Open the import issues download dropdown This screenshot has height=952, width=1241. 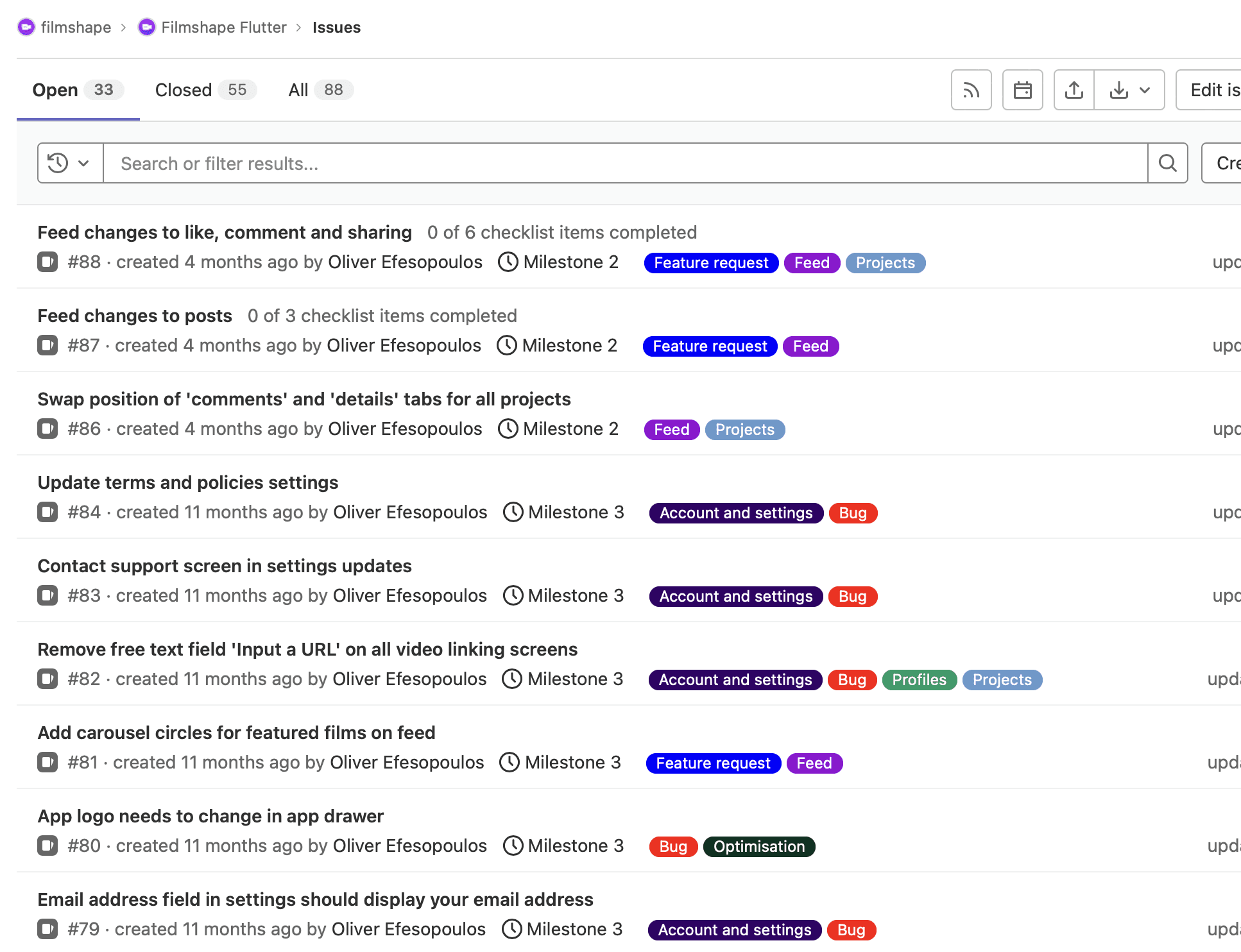[1129, 90]
